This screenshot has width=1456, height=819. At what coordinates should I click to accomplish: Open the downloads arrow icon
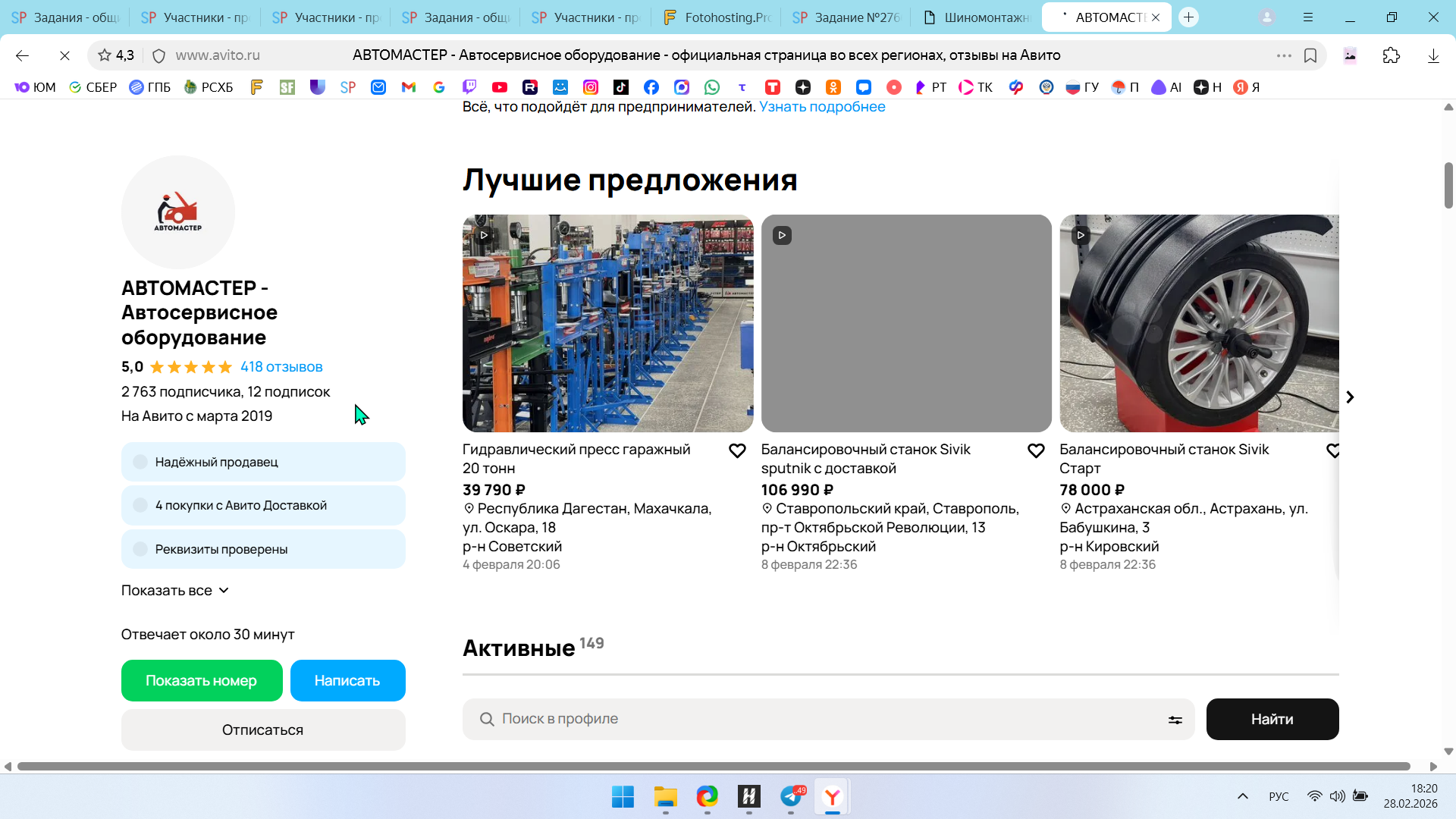tap(1433, 55)
